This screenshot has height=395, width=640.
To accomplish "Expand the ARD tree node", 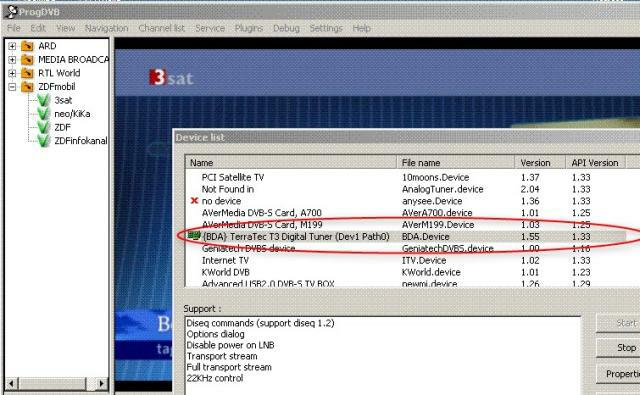I will pyautogui.click(x=12, y=46).
